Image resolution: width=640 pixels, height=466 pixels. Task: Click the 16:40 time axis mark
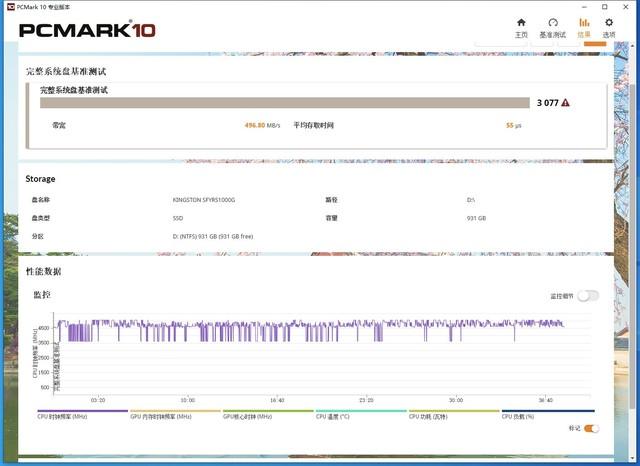[277, 400]
